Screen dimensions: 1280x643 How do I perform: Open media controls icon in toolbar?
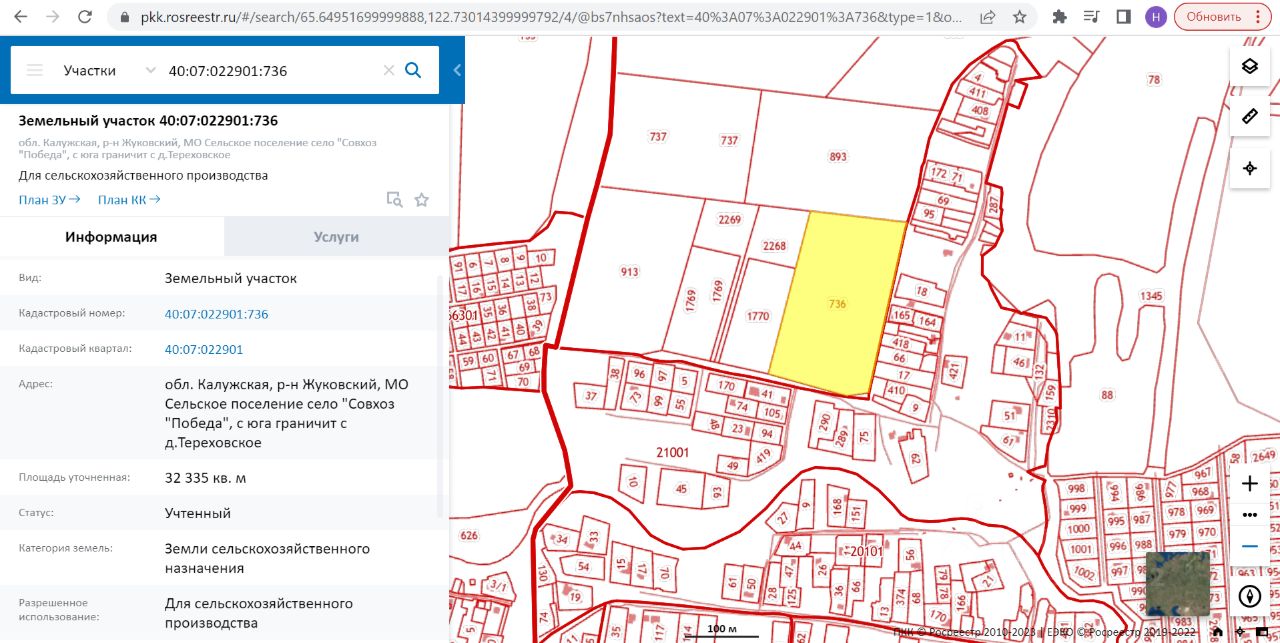1092,17
